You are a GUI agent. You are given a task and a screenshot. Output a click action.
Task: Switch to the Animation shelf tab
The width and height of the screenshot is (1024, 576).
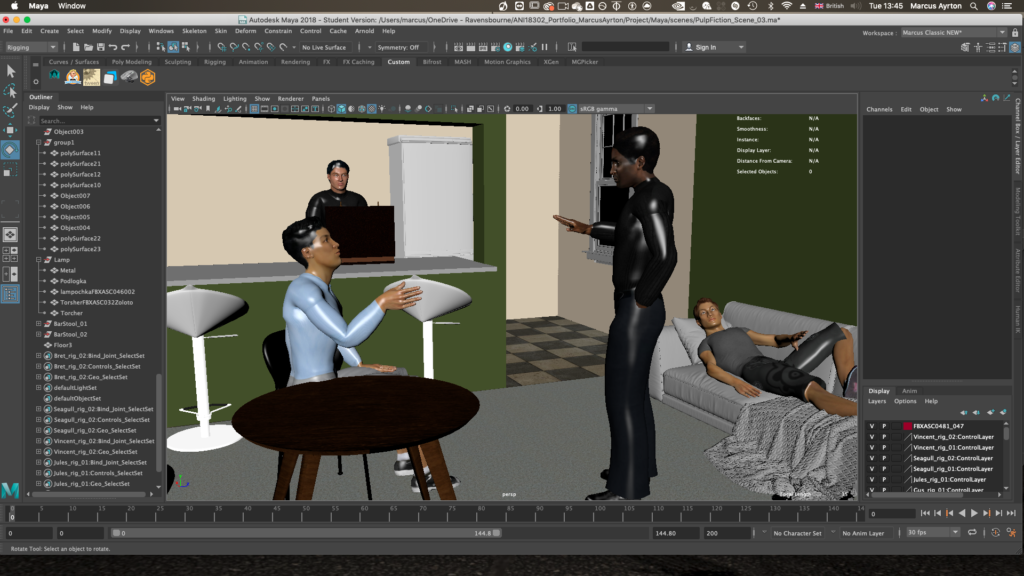[x=253, y=62]
